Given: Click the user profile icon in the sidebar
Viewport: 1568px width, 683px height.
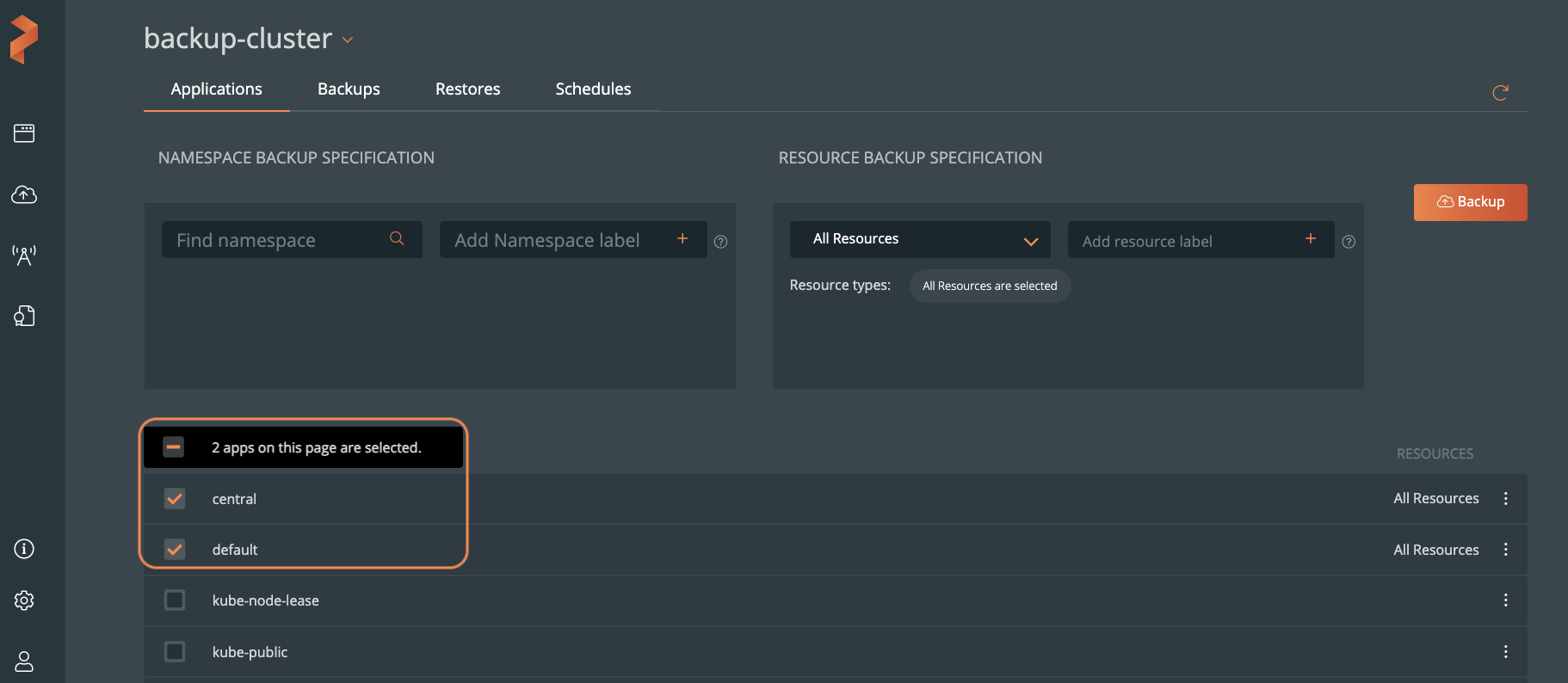Looking at the screenshot, I should pos(24,661).
